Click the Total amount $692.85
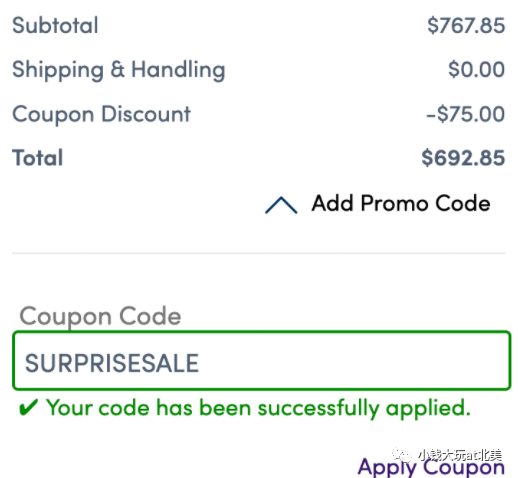 463,158
